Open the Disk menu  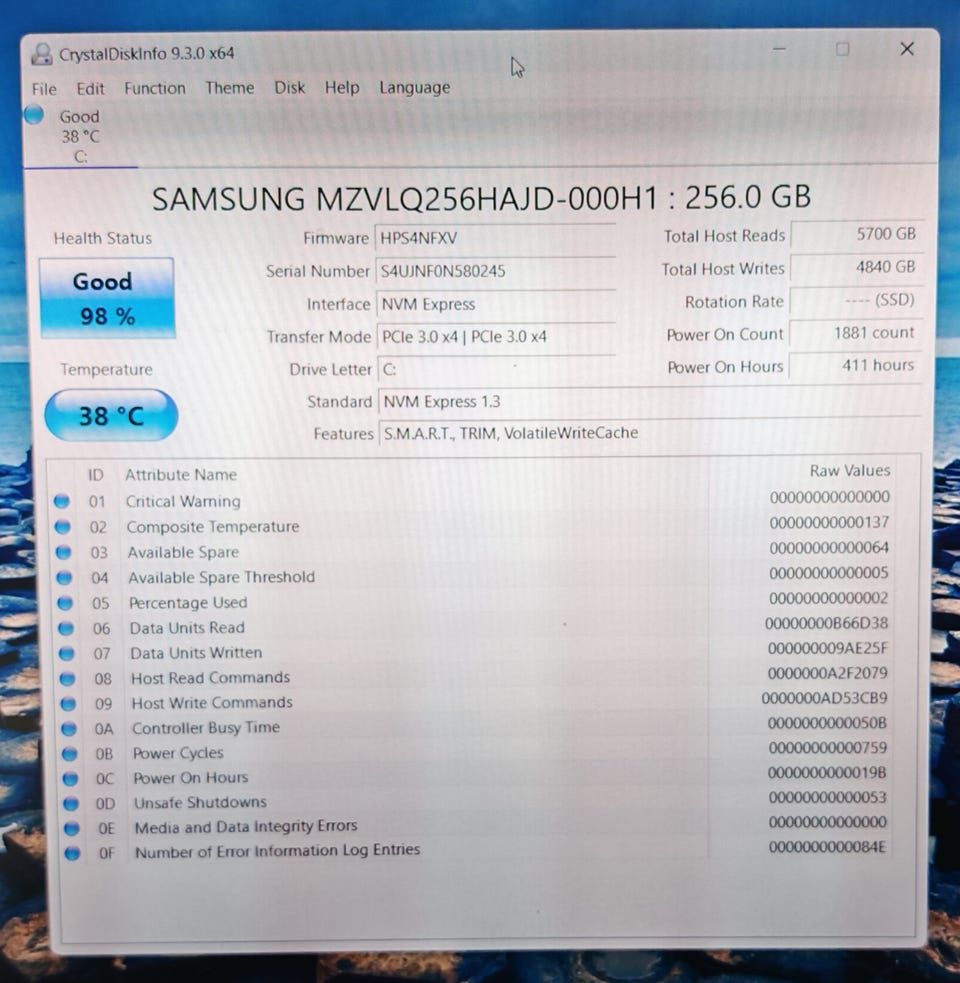pyautogui.click(x=290, y=87)
